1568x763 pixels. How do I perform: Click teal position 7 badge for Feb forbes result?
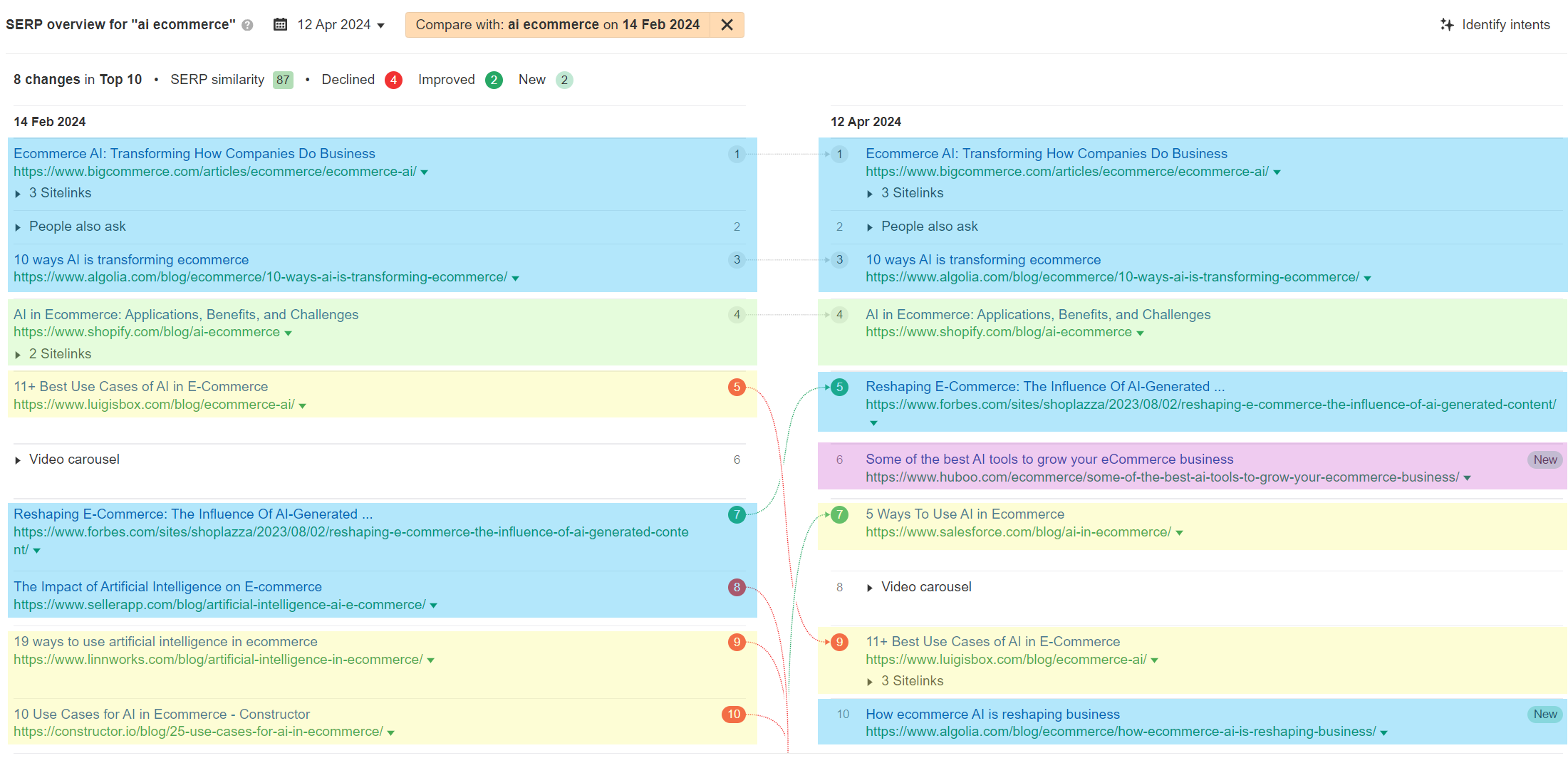pos(737,514)
